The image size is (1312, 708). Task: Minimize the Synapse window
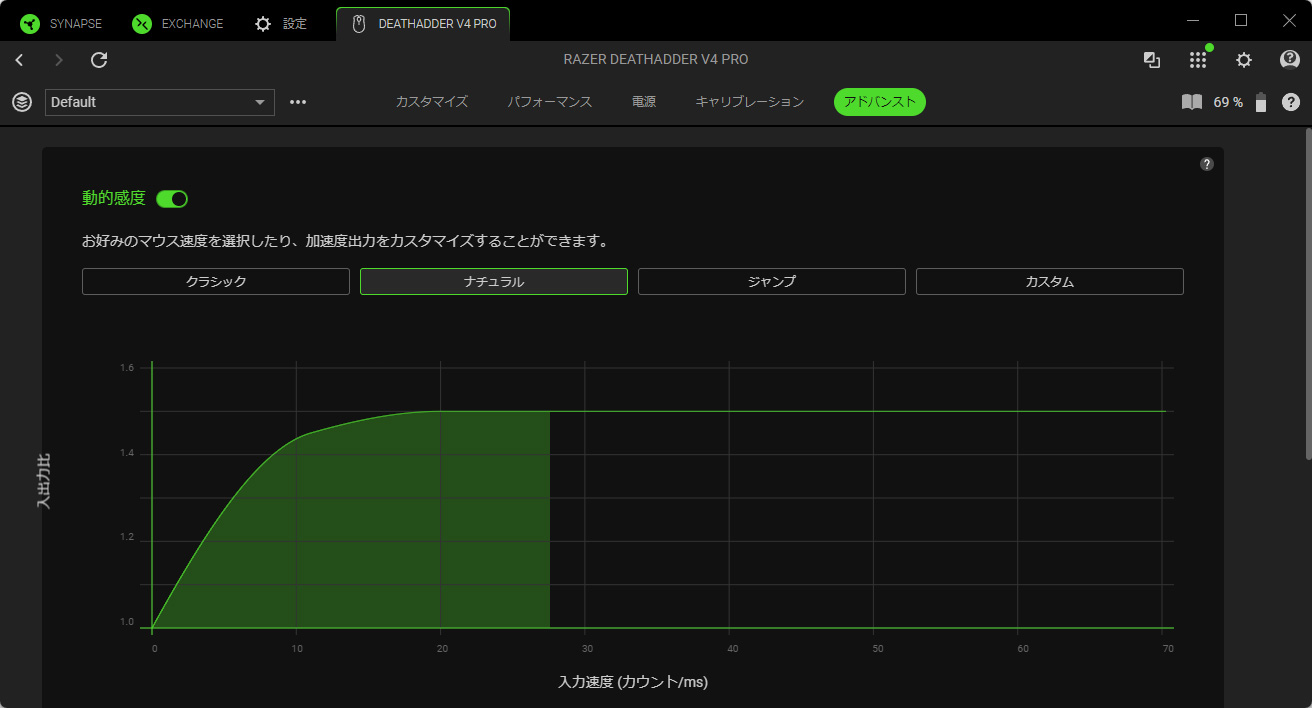coord(1193,20)
